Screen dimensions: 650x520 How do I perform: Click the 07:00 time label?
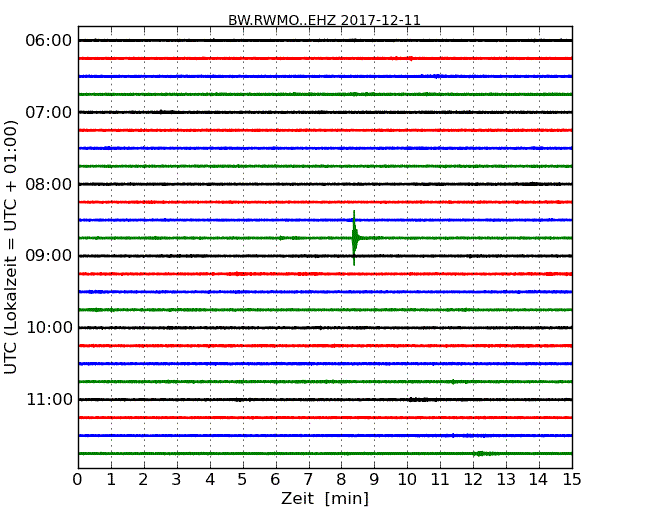point(49,112)
